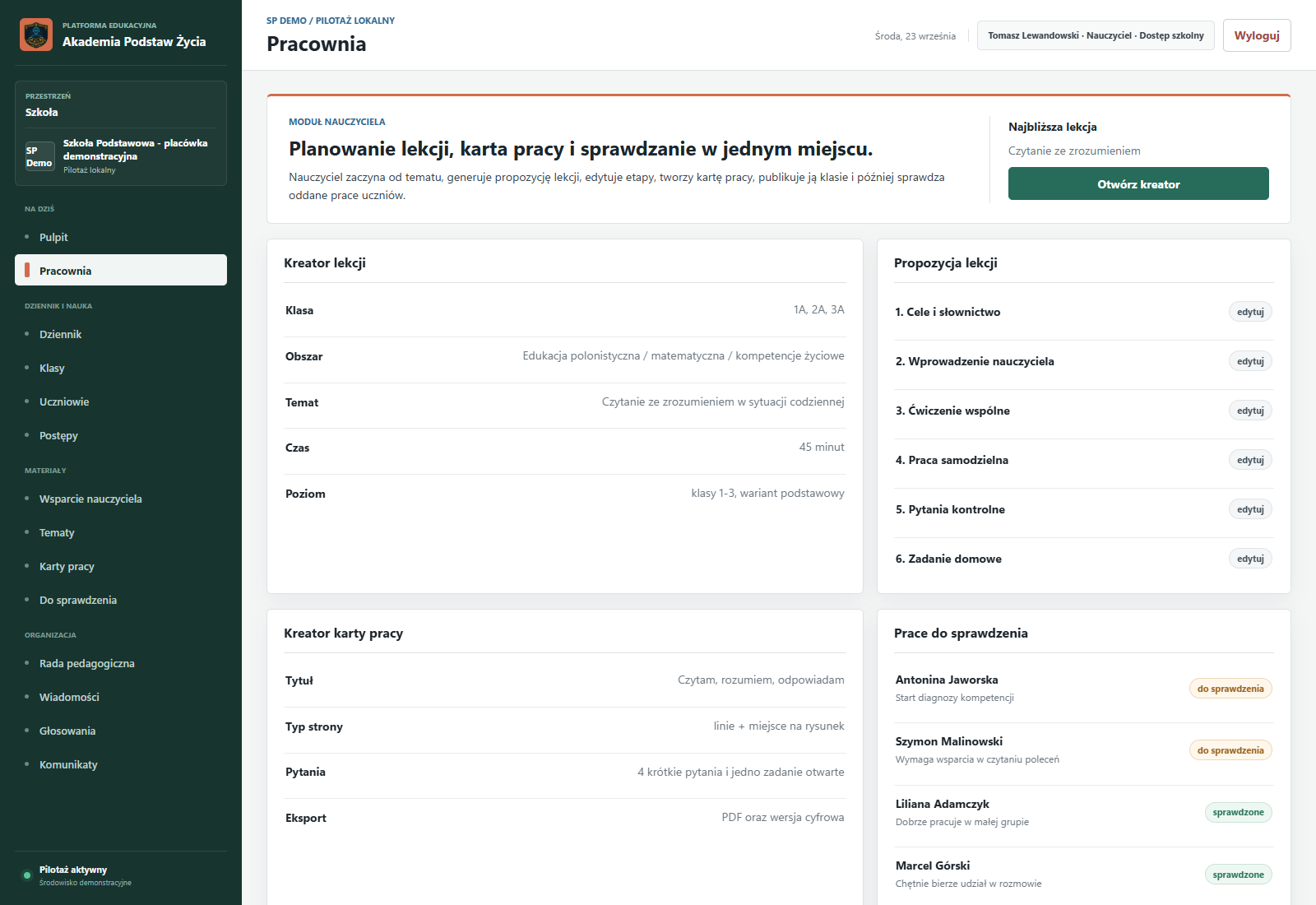Open Dziennik from the sidebar

[121, 334]
